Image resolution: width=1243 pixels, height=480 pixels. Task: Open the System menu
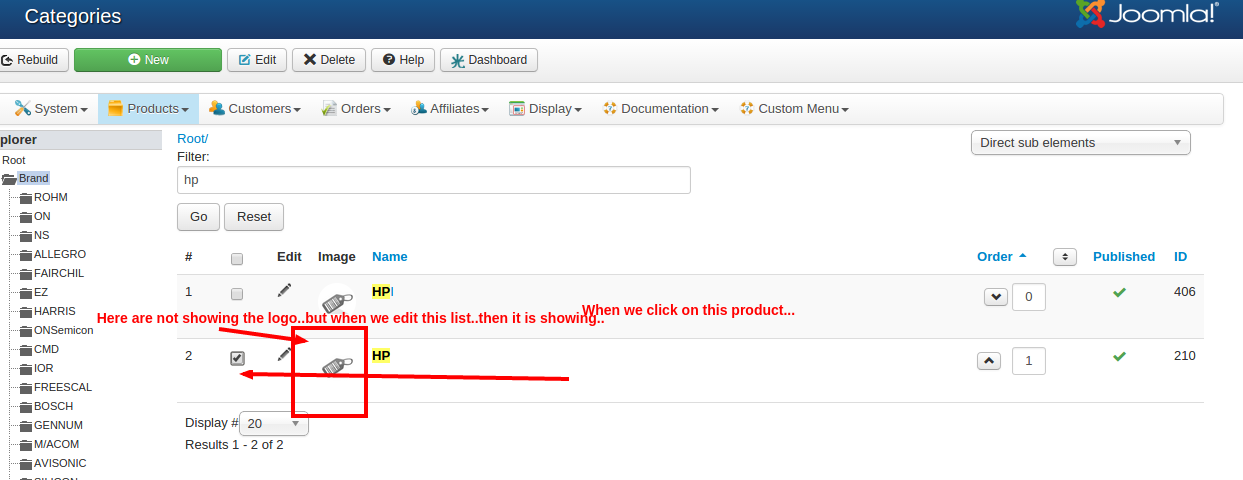(x=51, y=108)
